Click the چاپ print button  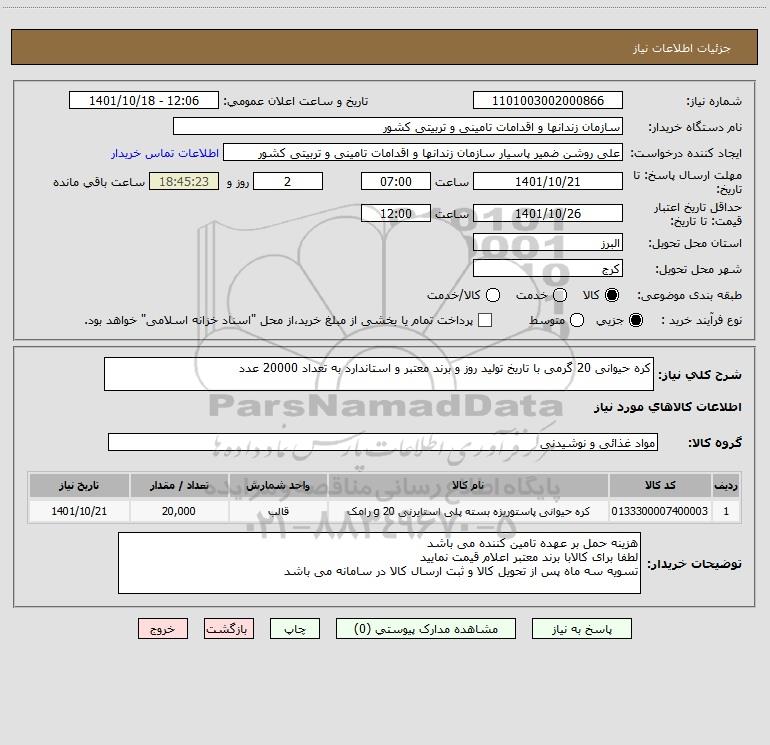point(295,629)
